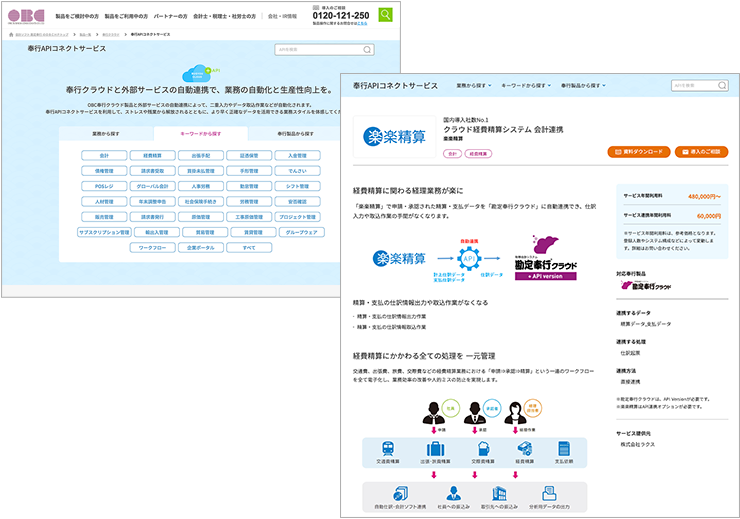Click the OBC logo in the header
740x519 pixels.
click(x=26, y=16)
